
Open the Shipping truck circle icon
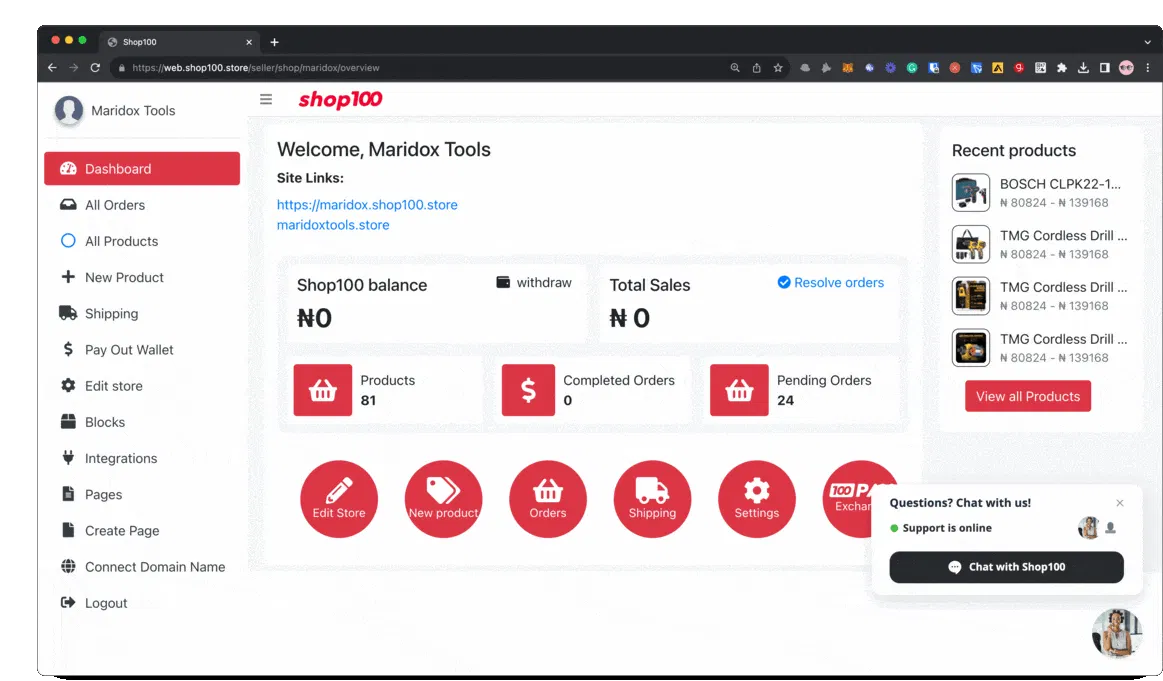point(652,499)
